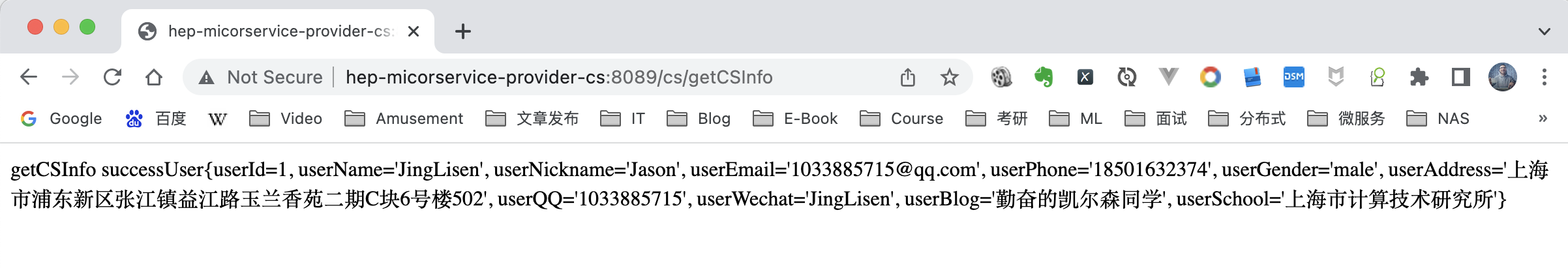Open the 微服务 bookmarks folder
Screen dimensions: 1568x270
click(1346, 119)
